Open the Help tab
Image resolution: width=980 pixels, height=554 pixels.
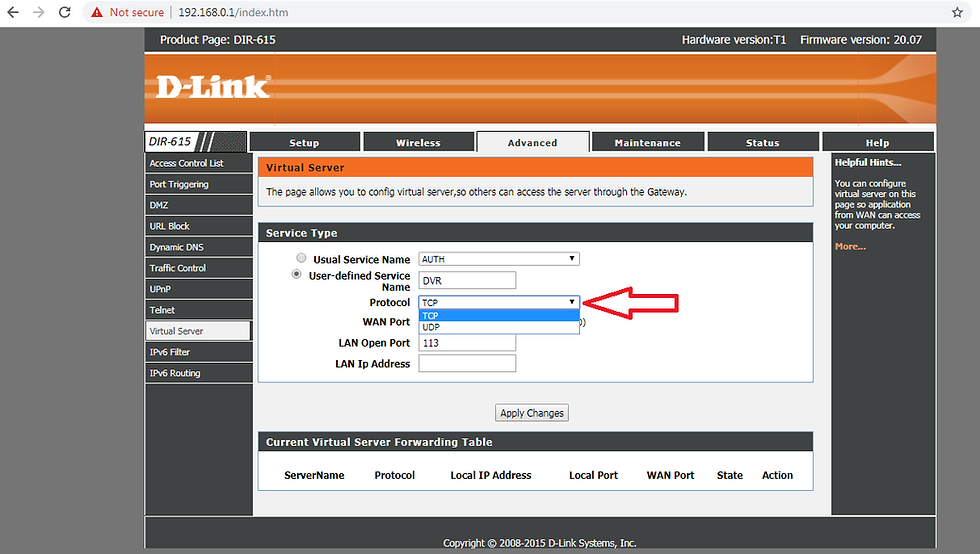click(878, 143)
